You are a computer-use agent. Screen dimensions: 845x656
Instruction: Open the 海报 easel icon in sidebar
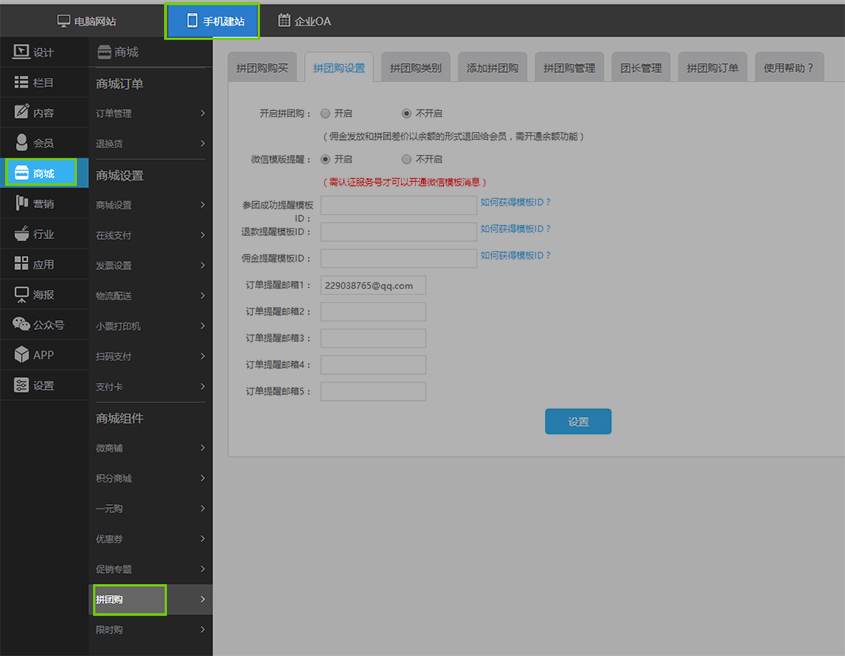pos(21,294)
